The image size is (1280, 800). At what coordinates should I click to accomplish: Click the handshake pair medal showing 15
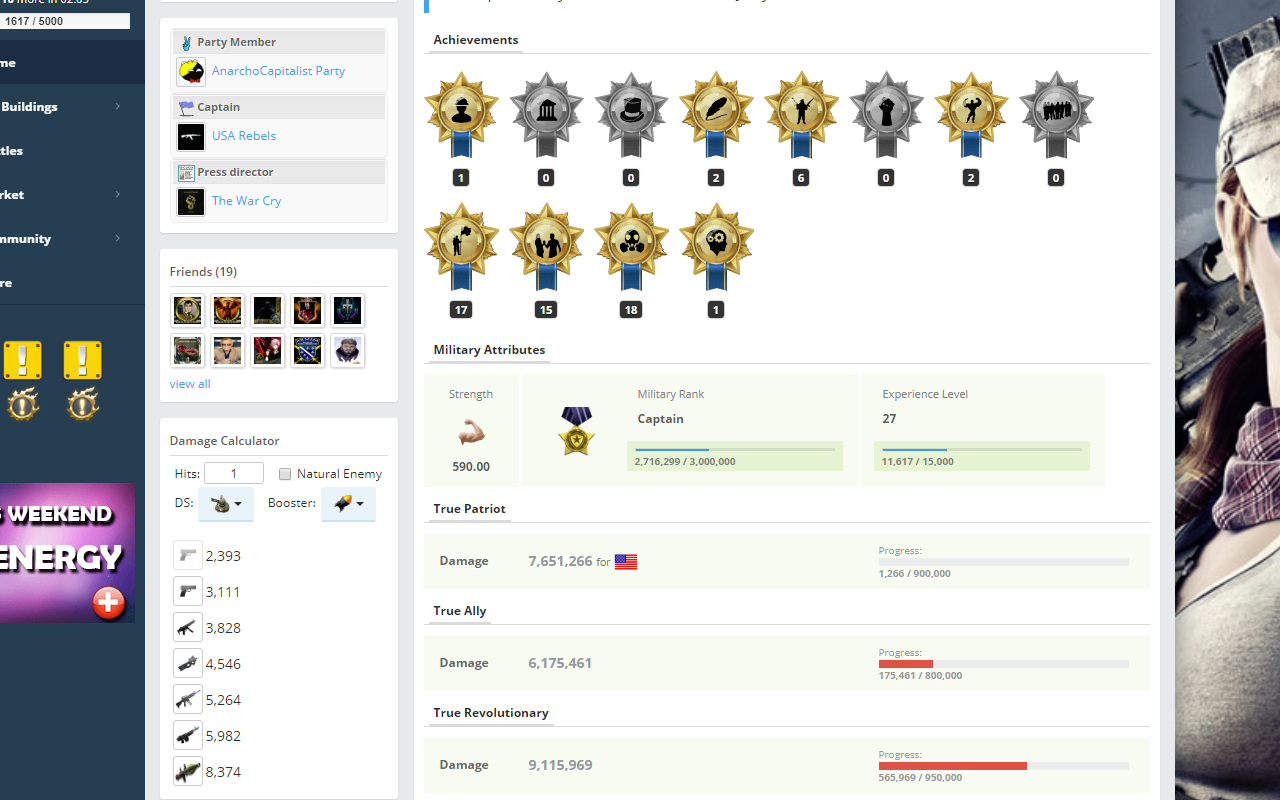click(x=546, y=246)
